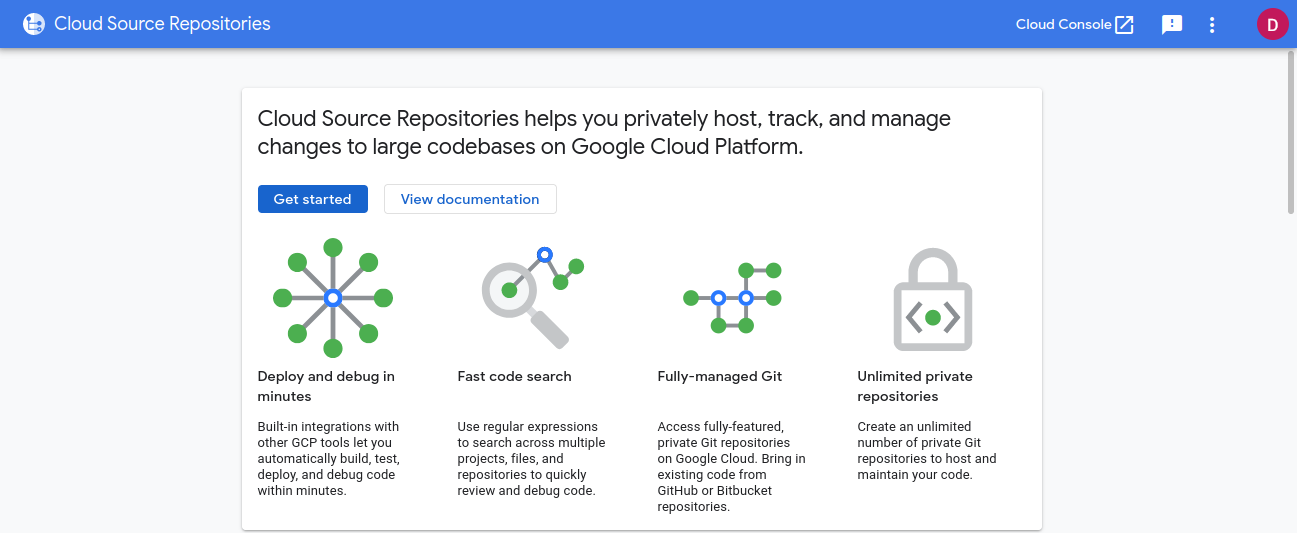This screenshot has height=533, width=1297.
Task: Open the three-dot more options menu
Action: [1212, 25]
